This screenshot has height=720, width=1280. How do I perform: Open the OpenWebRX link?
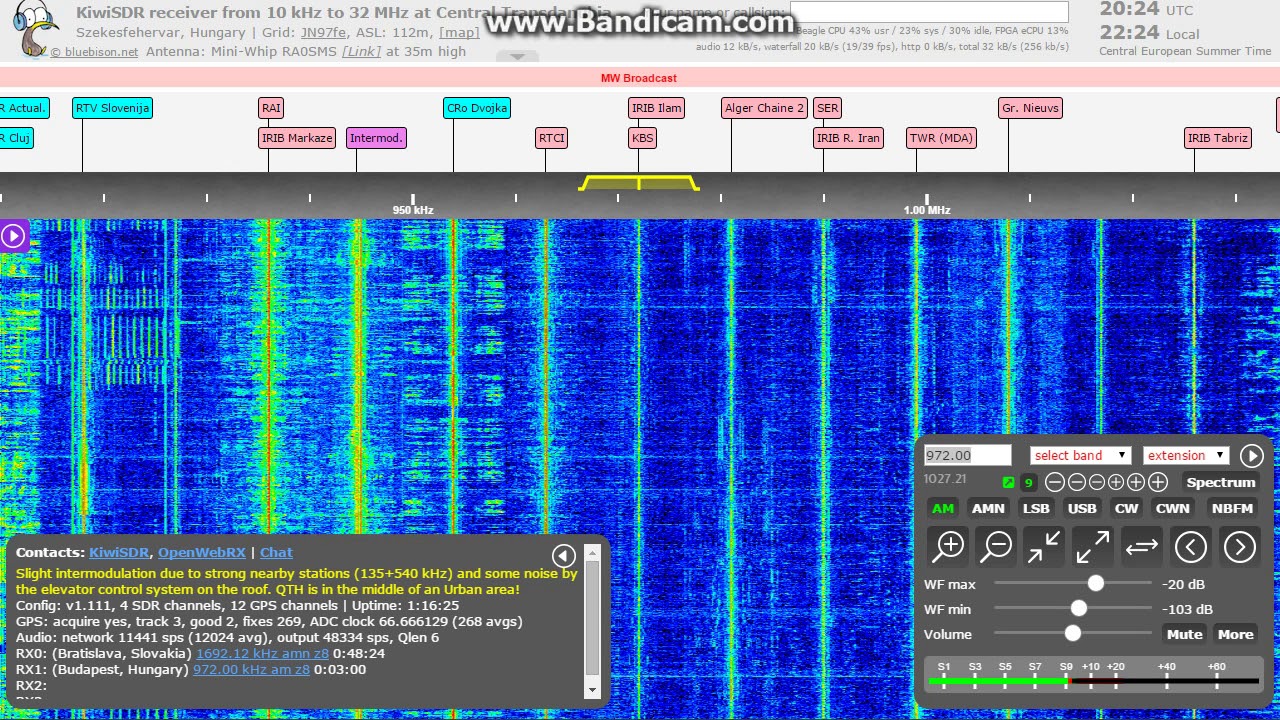(201, 552)
